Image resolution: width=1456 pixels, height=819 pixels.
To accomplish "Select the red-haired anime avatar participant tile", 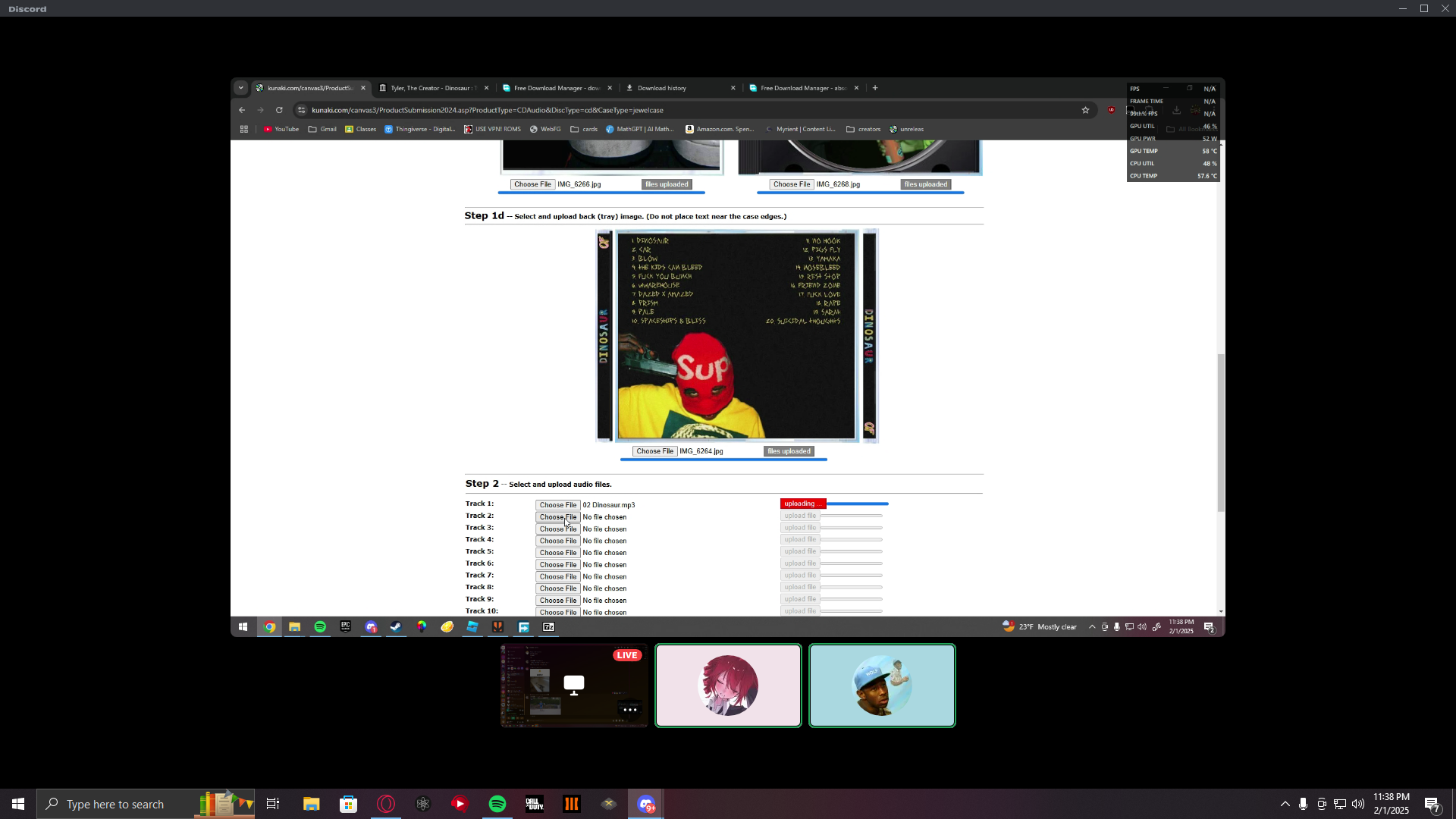I will (x=728, y=686).
